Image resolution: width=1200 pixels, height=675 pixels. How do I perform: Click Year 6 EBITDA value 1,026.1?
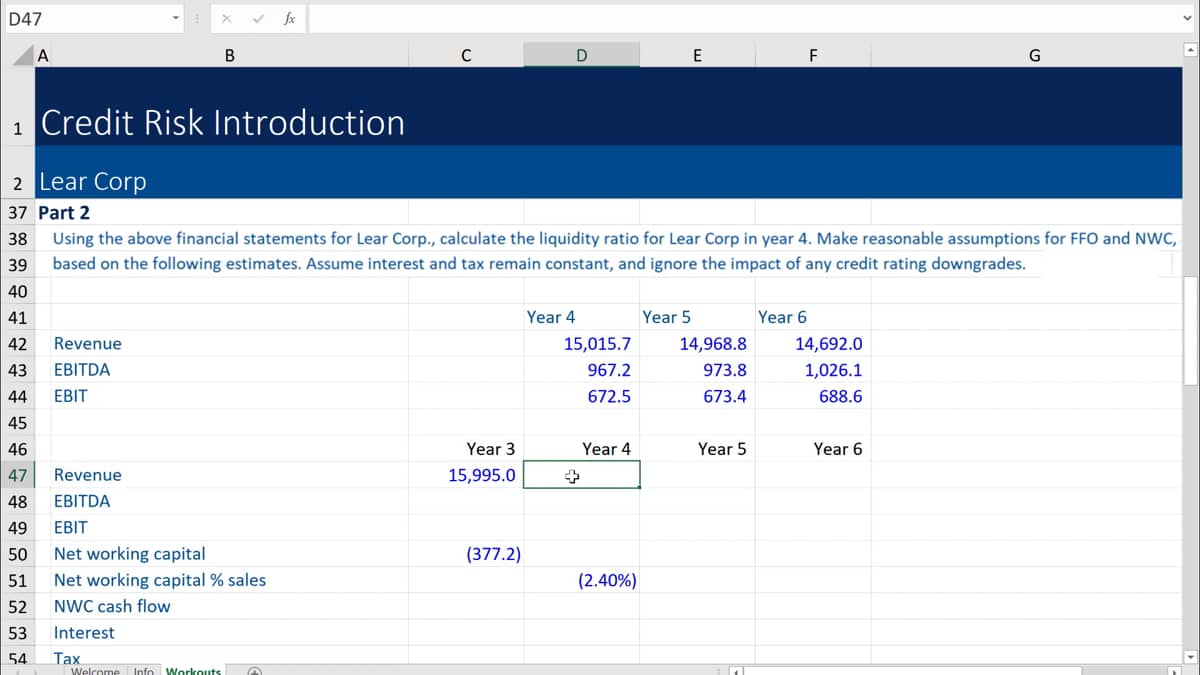click(x=833, y=369)
